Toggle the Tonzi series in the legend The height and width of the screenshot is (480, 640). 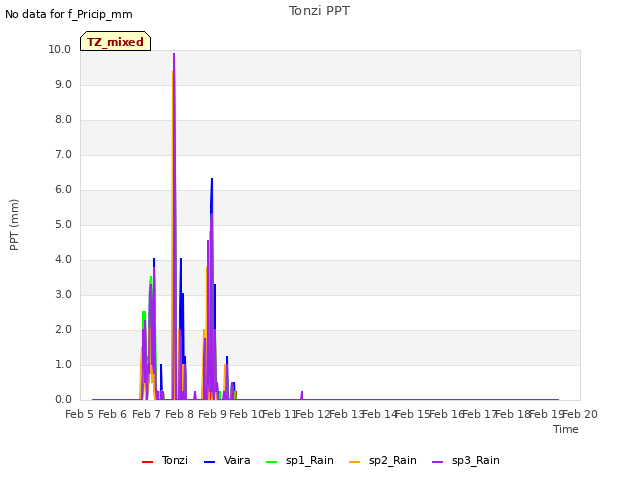[x=165, y=460]
